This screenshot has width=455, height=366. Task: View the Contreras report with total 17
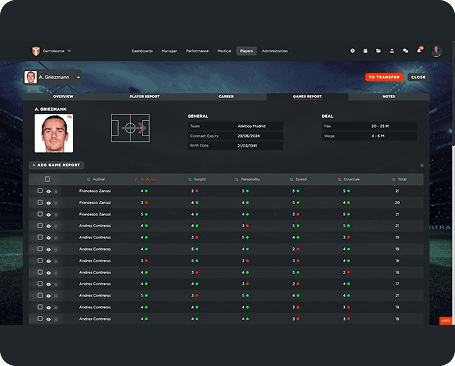pos(49,284)
